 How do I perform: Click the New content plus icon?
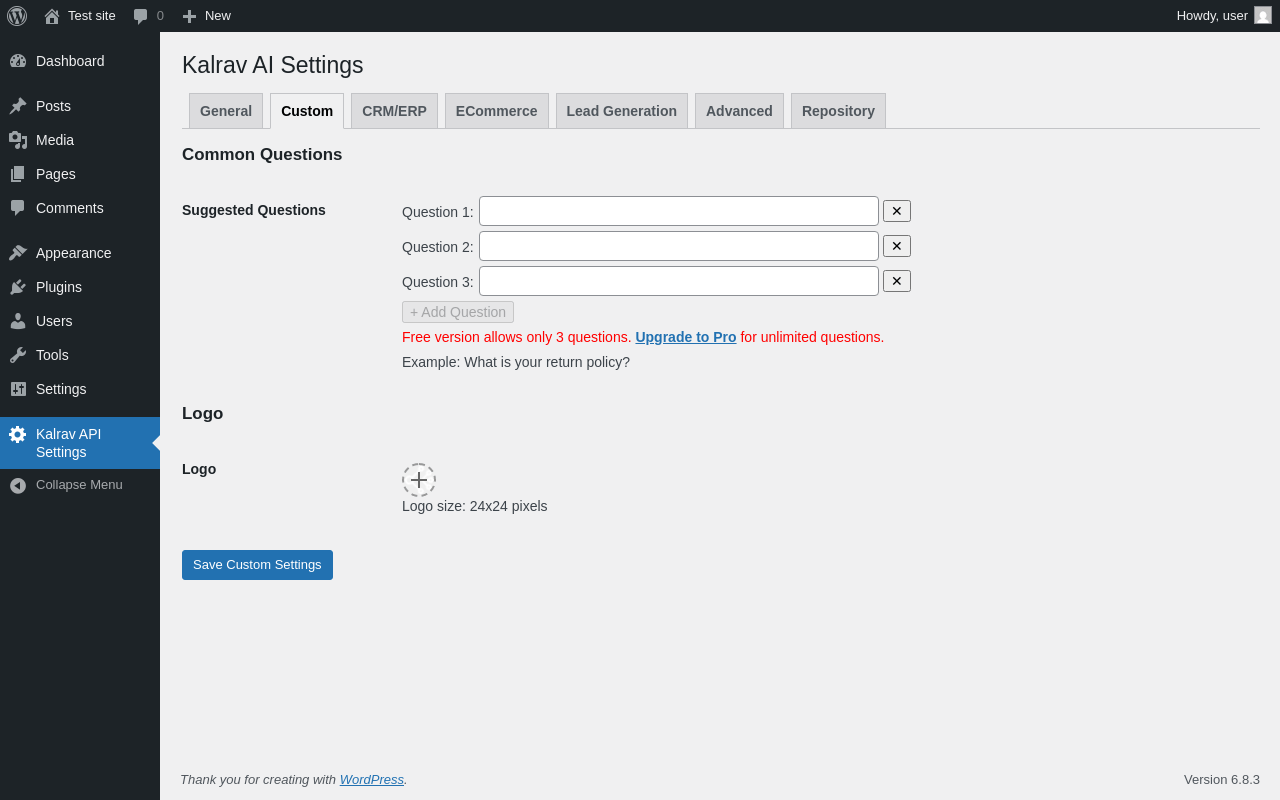[x=189, y=16]
